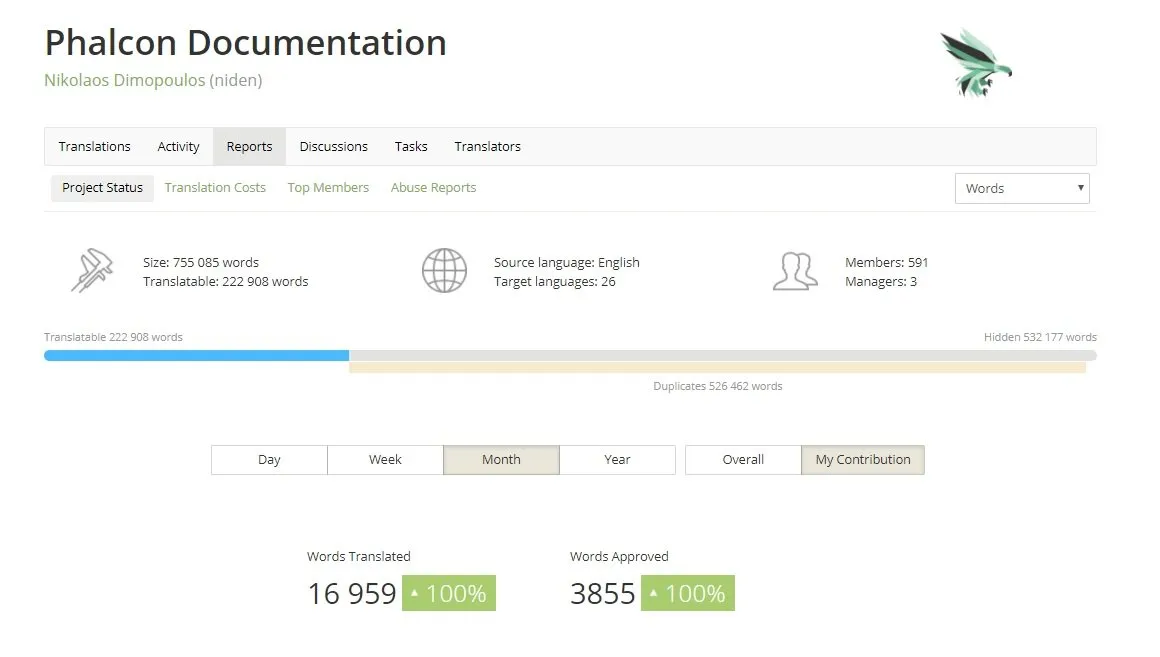Click the 'Words Translated' heading
1160x657 pixels.
tap(359, 556)
